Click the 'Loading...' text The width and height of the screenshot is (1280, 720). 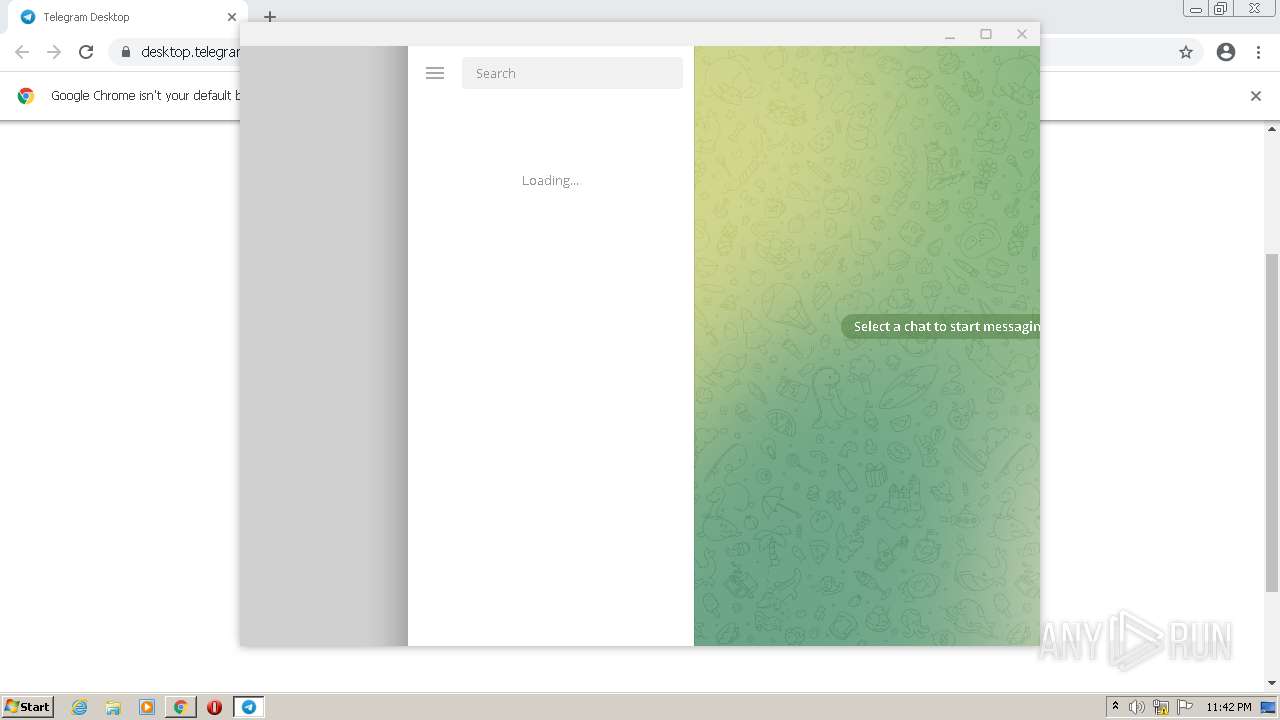click(x=550, y=180)
